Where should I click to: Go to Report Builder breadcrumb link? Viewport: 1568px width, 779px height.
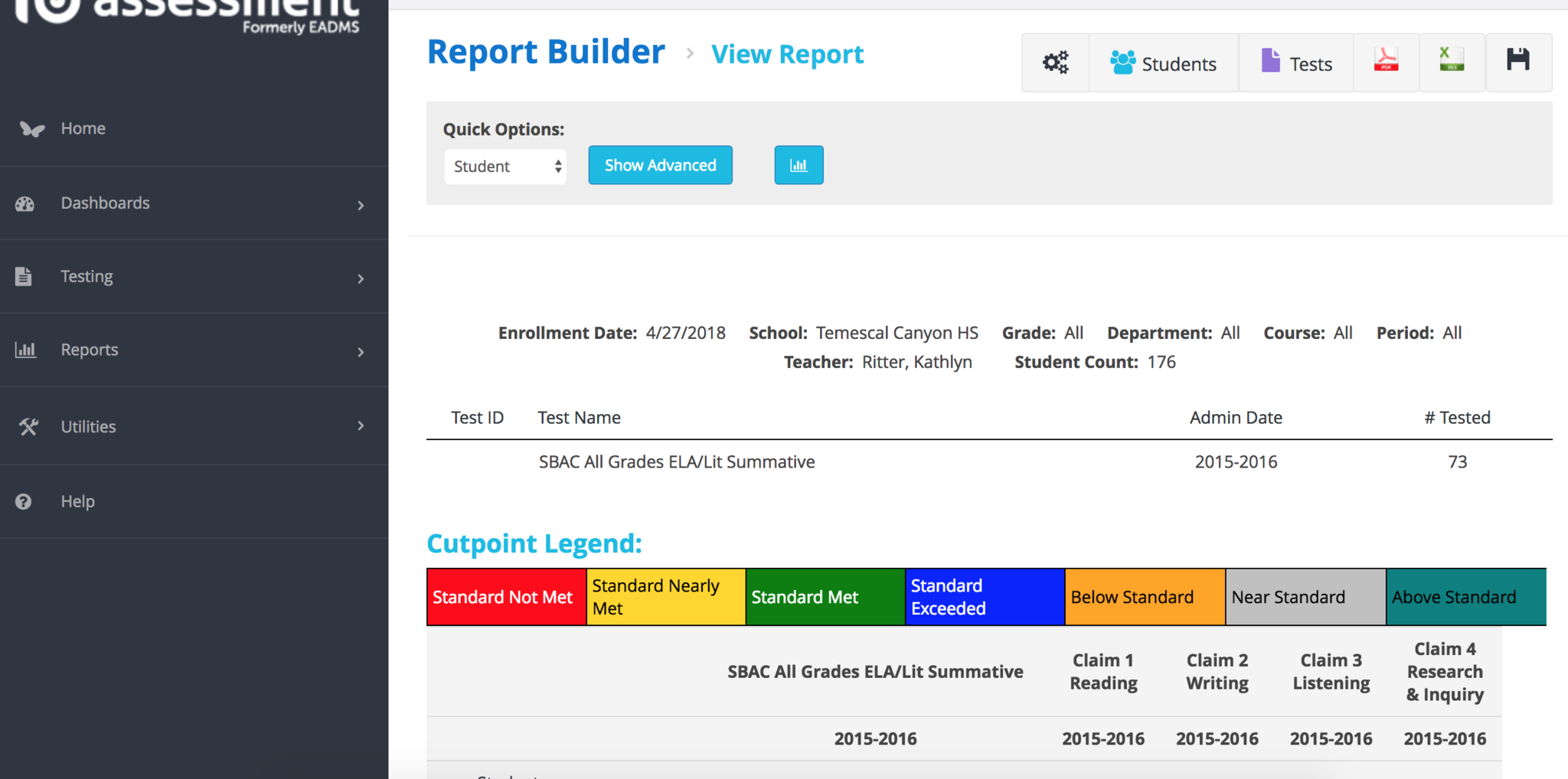pos(546,53)
